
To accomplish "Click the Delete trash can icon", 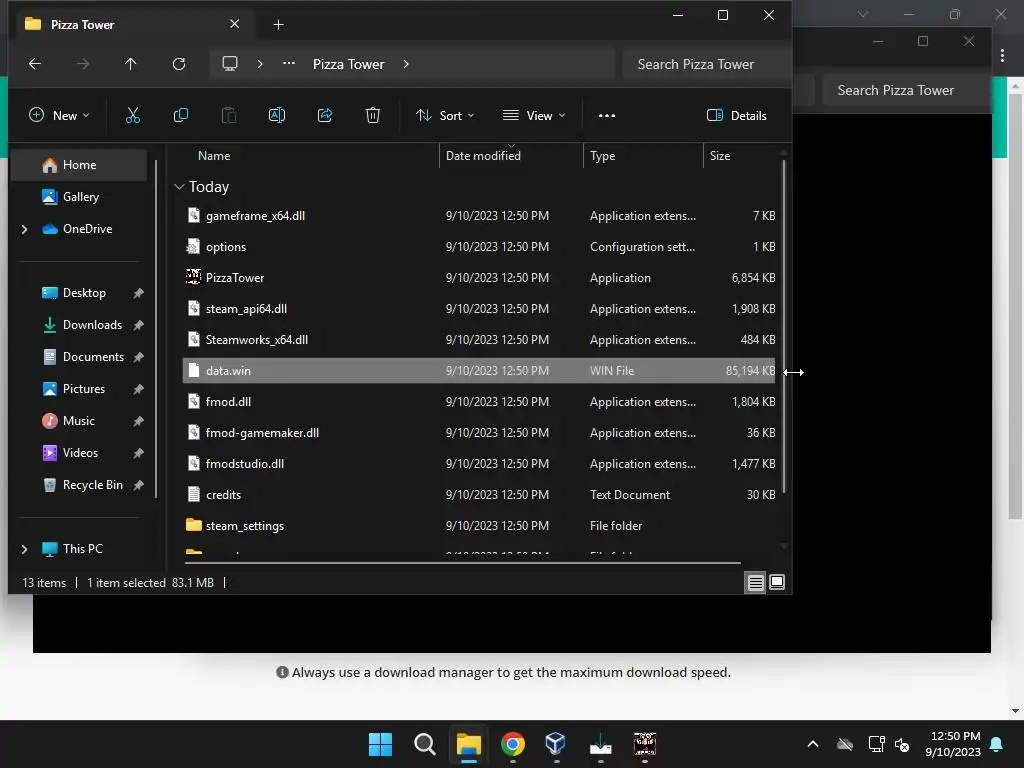I will tap(373, 116).
